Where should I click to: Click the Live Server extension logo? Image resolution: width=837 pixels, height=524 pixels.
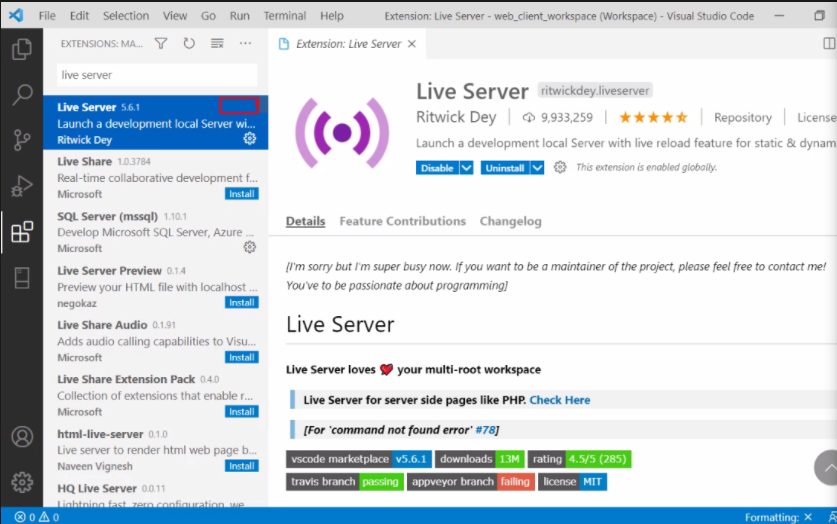point(342,133)
